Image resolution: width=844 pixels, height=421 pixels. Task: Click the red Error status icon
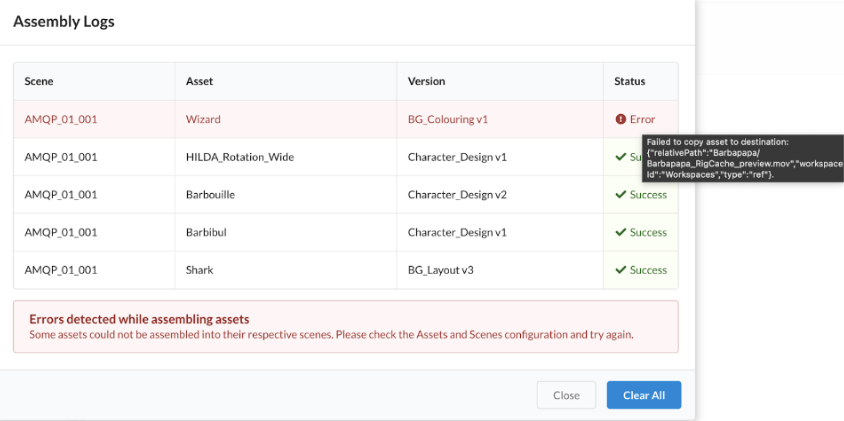click(x=620, y=120)
